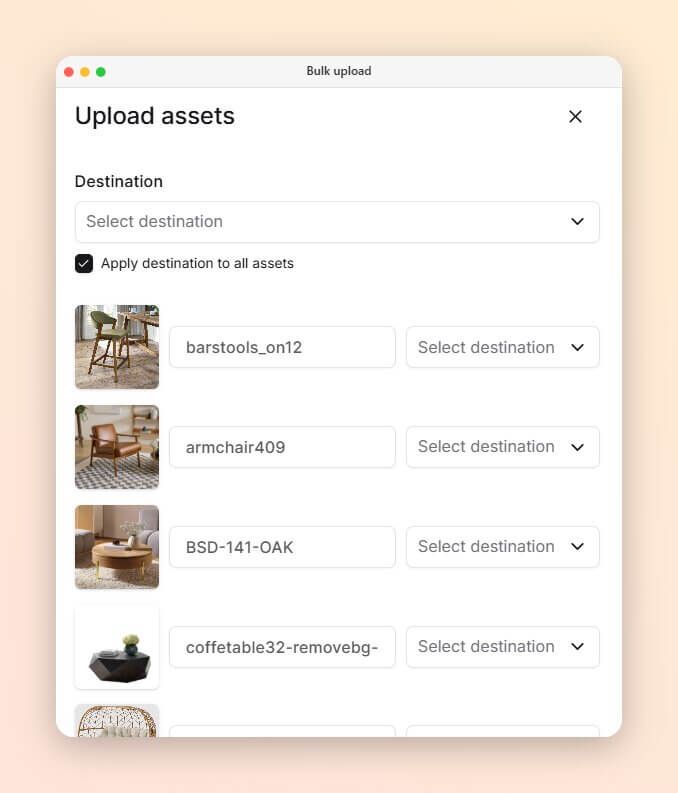Expand destination dropdown for armchair409
This screenshot has width=678, height=793.
[x=503, y=447]
